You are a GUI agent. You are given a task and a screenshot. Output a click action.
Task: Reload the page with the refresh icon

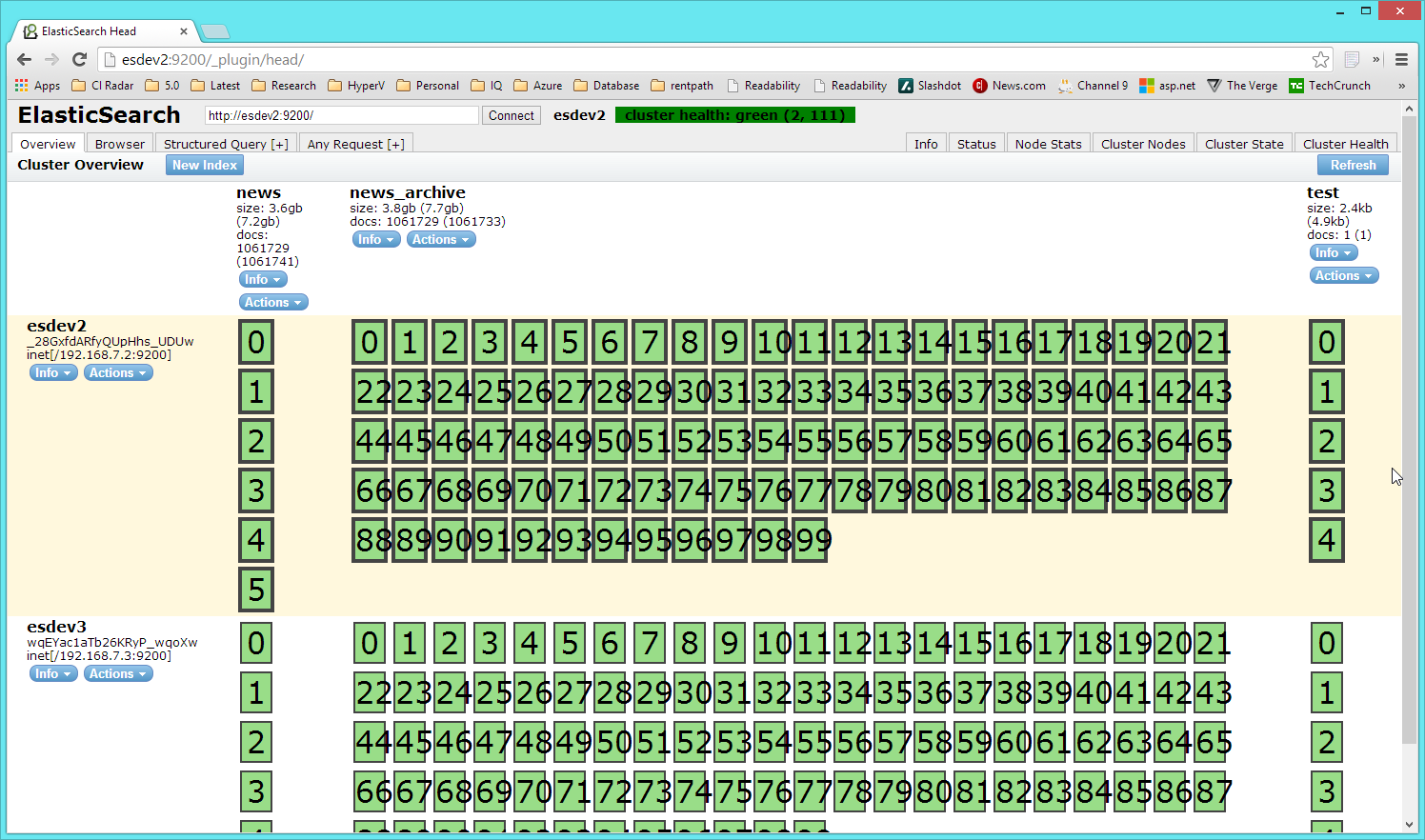click(80, 59)
